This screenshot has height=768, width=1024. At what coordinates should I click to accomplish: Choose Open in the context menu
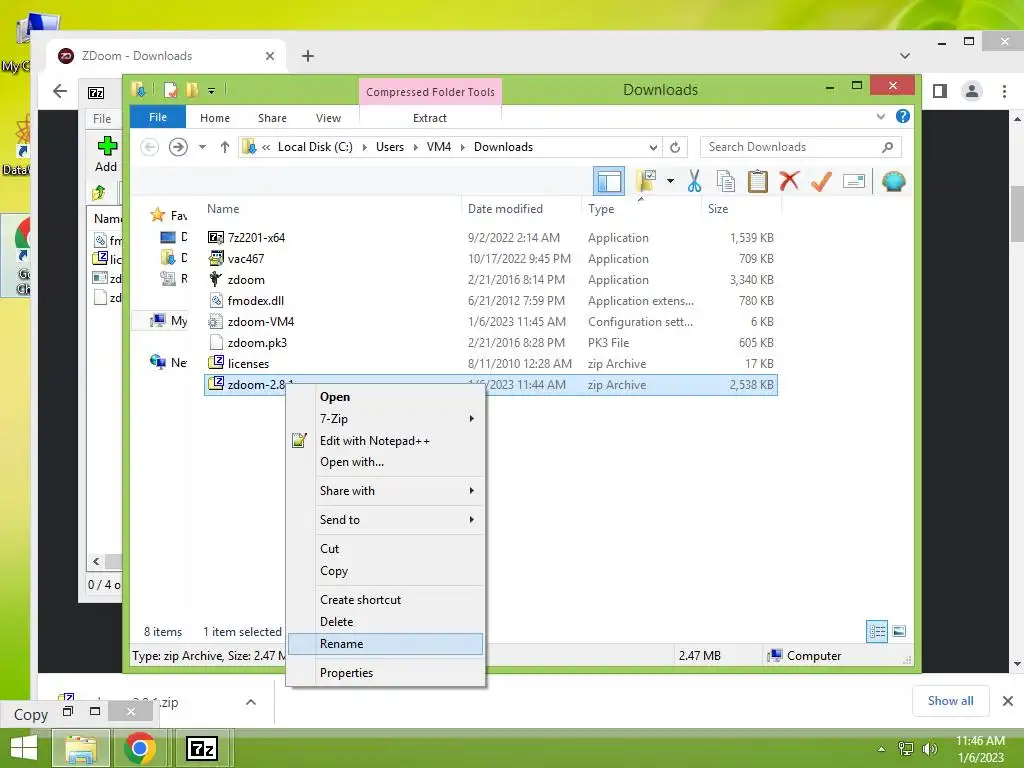(x=385, y=397)
